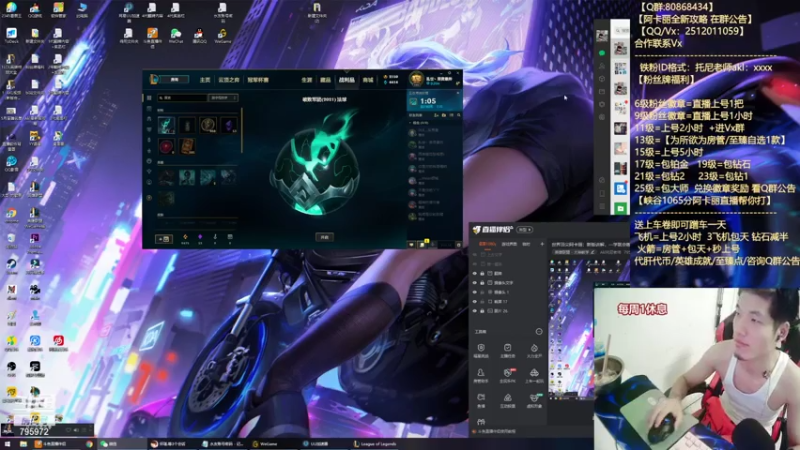Collapse the 工具箱 toolbox section

[x=539, y=332]
